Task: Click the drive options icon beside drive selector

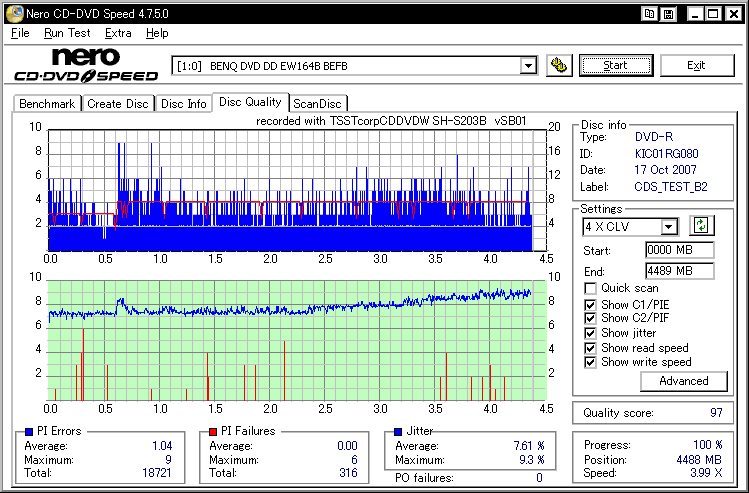Action: (x=559, y=66)
